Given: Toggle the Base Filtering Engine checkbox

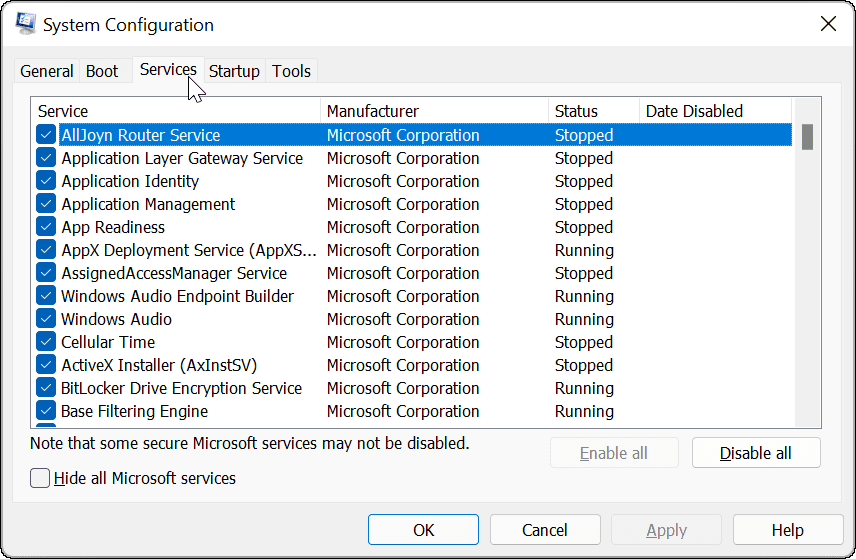Looking at the screenshot, I should pos(46,411).
